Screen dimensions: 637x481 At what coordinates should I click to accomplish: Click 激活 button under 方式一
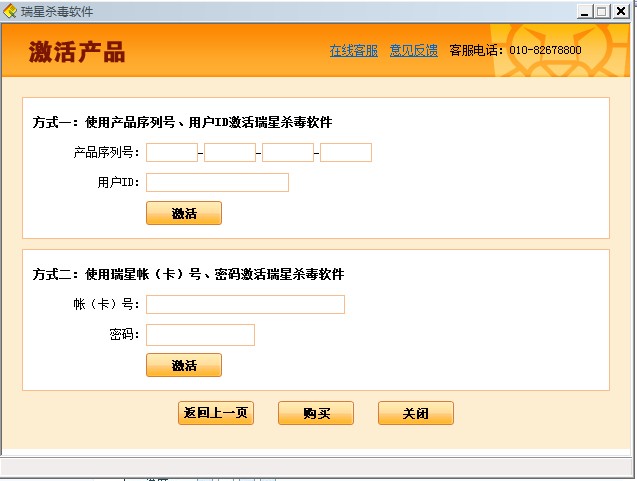coord(184,213)
